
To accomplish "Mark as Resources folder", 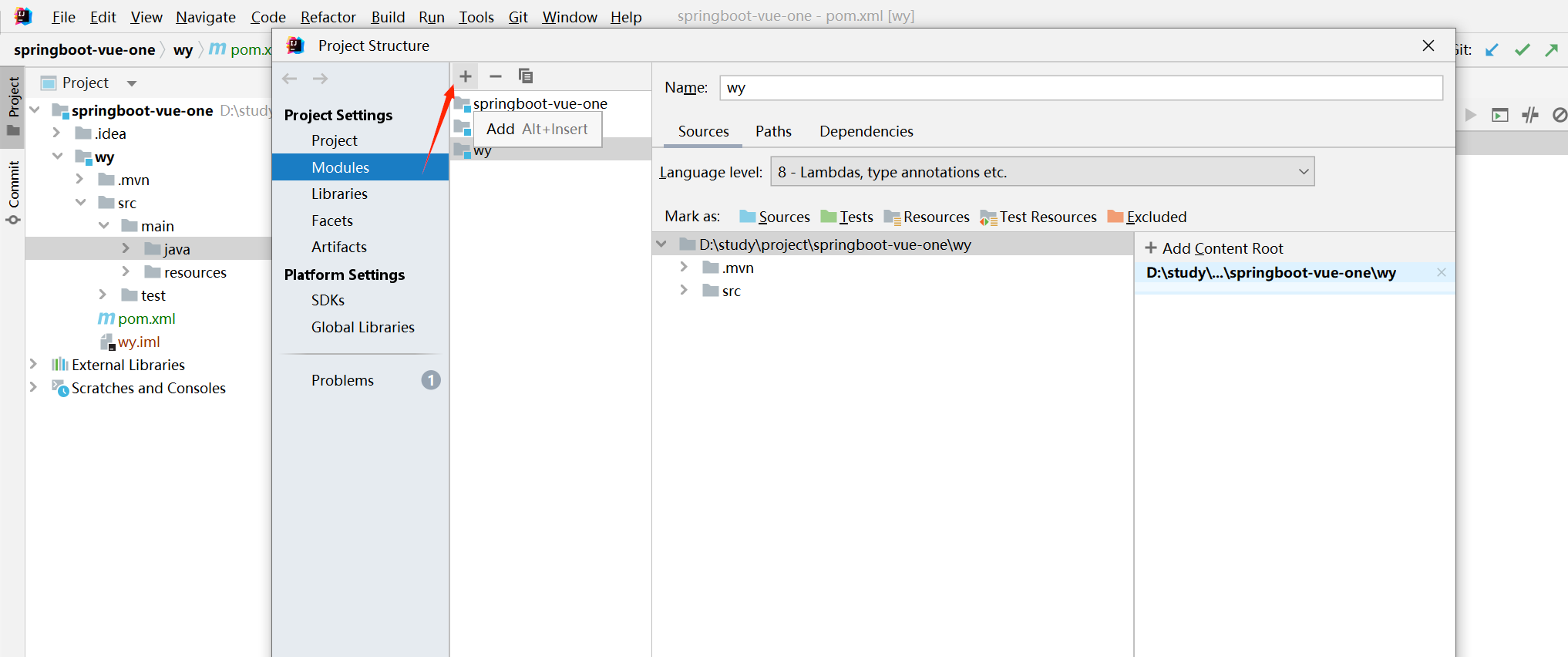I will coord(927,217).
